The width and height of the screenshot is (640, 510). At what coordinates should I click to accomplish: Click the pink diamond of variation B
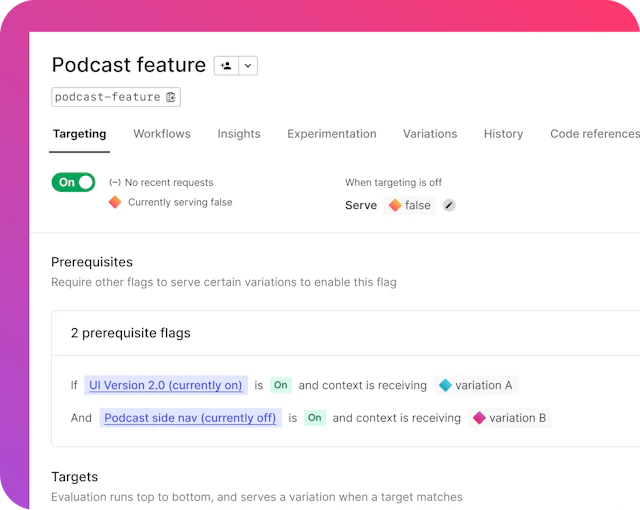click(479, 418)
